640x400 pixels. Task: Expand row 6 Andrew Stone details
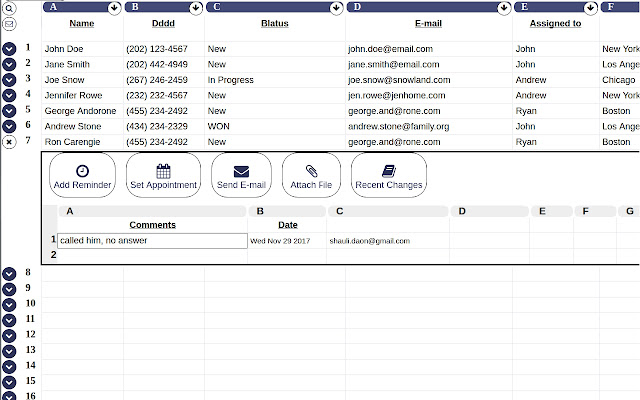9,126
